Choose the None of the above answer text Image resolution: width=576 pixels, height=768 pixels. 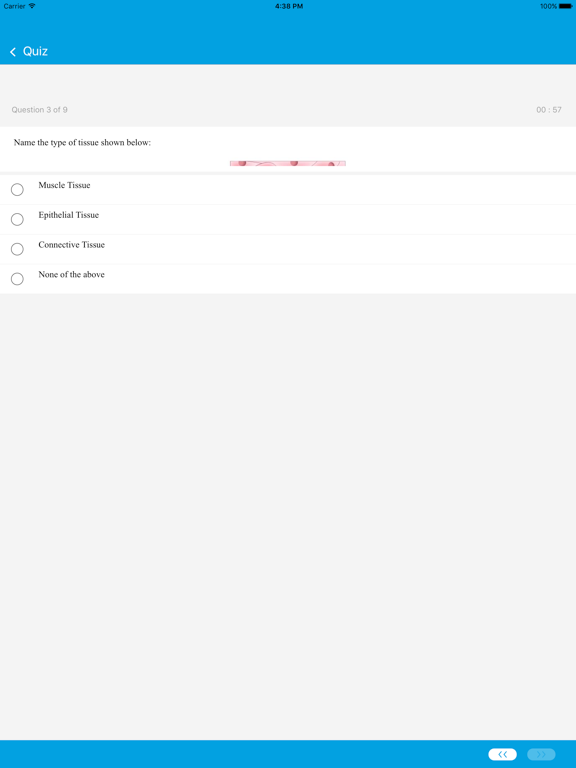[x=72, y=275]
